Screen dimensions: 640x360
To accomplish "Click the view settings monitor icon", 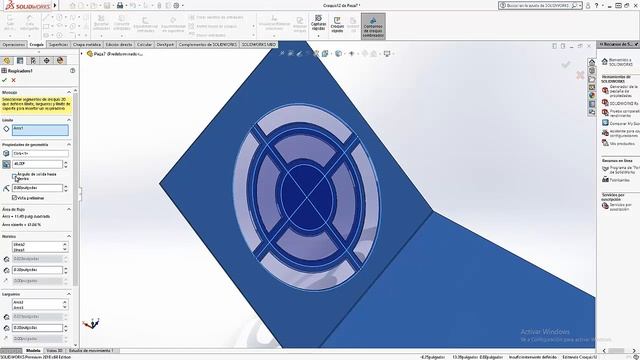I will (387, 53).
